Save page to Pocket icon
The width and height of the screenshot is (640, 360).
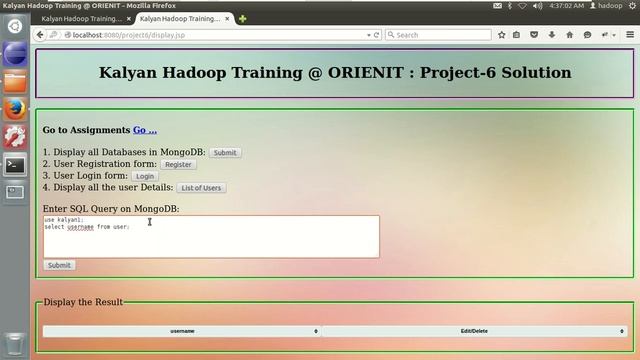[534, 35]
